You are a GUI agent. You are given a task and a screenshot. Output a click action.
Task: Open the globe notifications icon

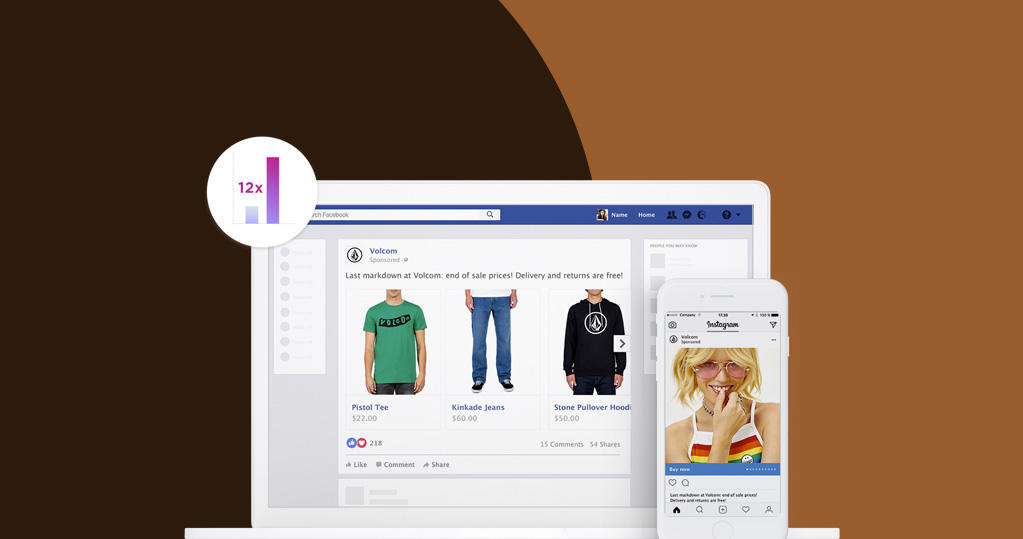pos(702,215)
